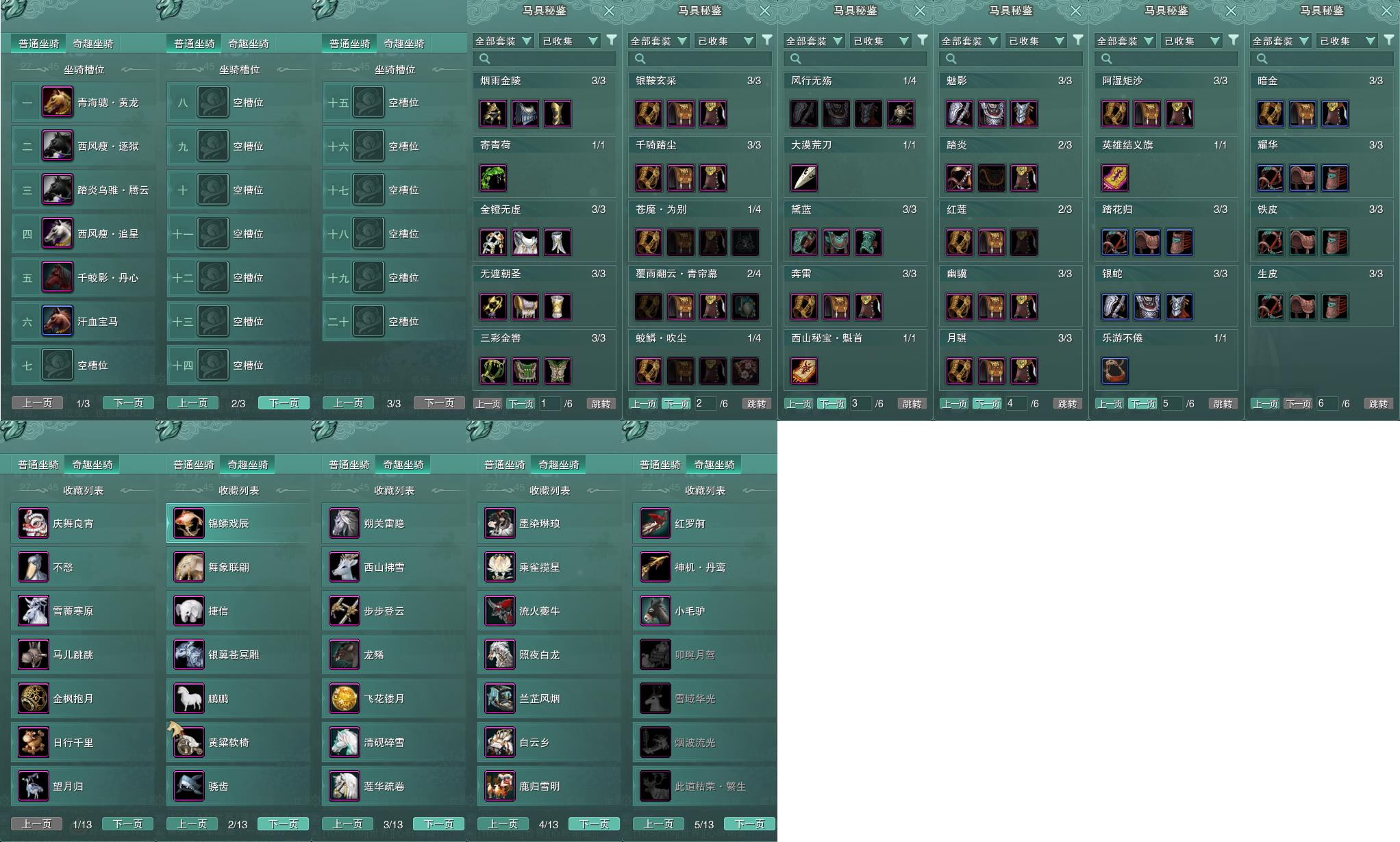Click search box in panel listing 烟雨金陵
Image resolution: width=1400 pixels, height=842 pixels.
point(545,59)
